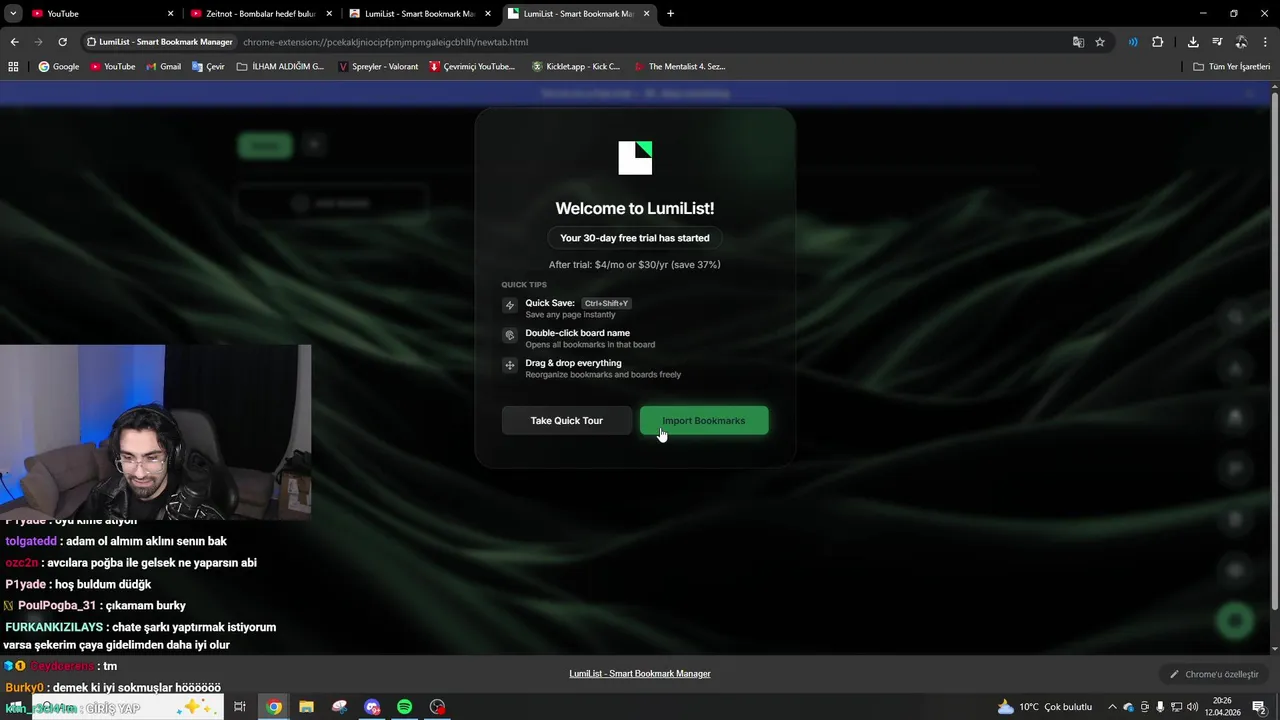Image resolution: width=1280 pixels, height=720 pixels.
Task: Open the Chrome profile avatar
Action: pos(1241,42)
